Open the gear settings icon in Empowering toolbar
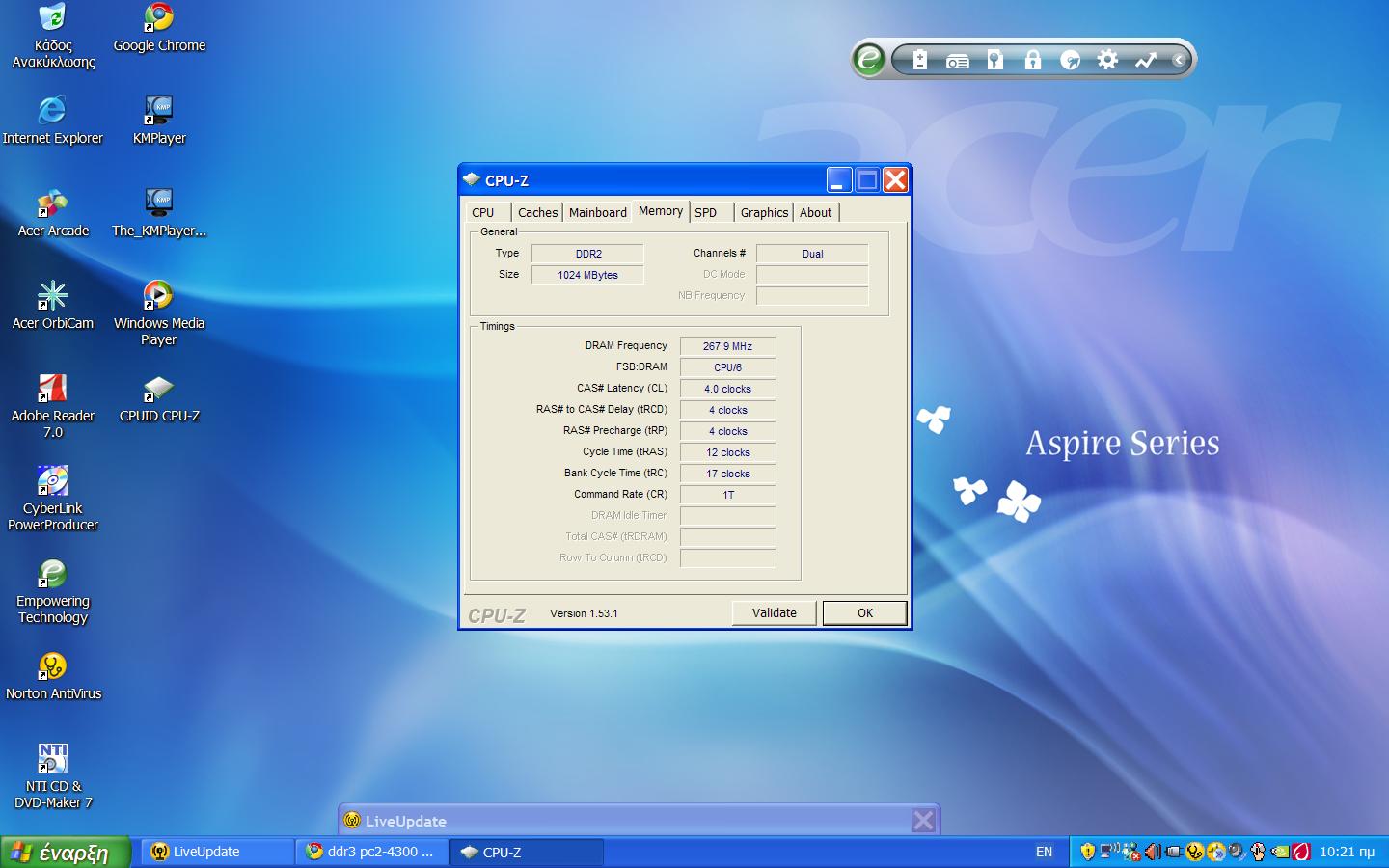The width and height of the screenshot is (1389, 868). tap(1107, 60)
